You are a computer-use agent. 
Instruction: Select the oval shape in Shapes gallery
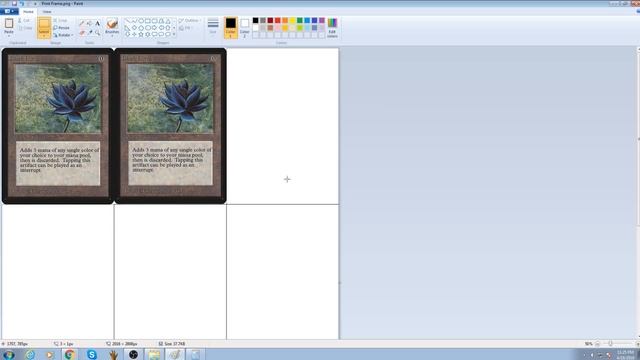click(141, 21)
